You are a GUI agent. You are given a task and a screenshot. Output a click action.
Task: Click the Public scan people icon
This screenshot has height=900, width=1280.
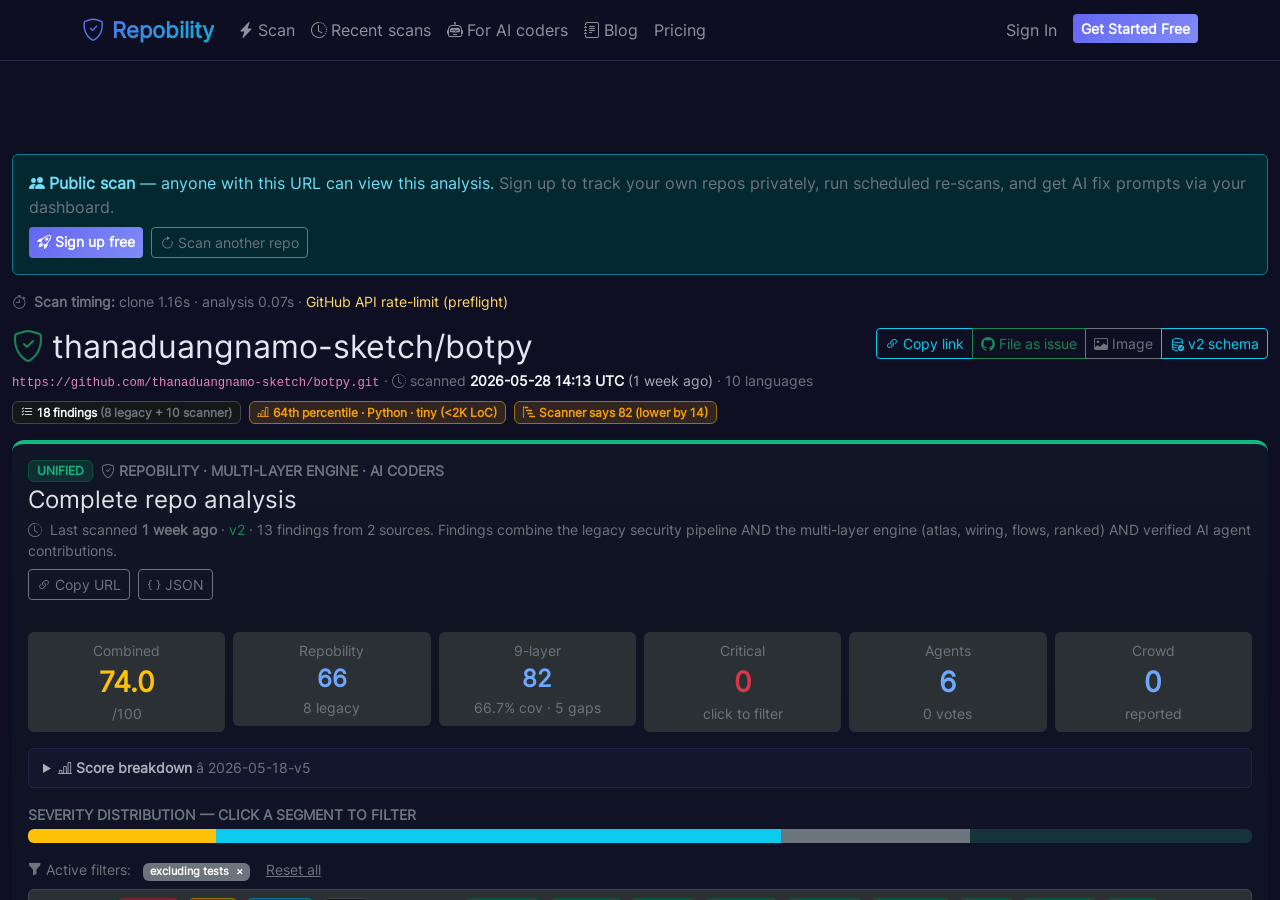coord(37,183)
